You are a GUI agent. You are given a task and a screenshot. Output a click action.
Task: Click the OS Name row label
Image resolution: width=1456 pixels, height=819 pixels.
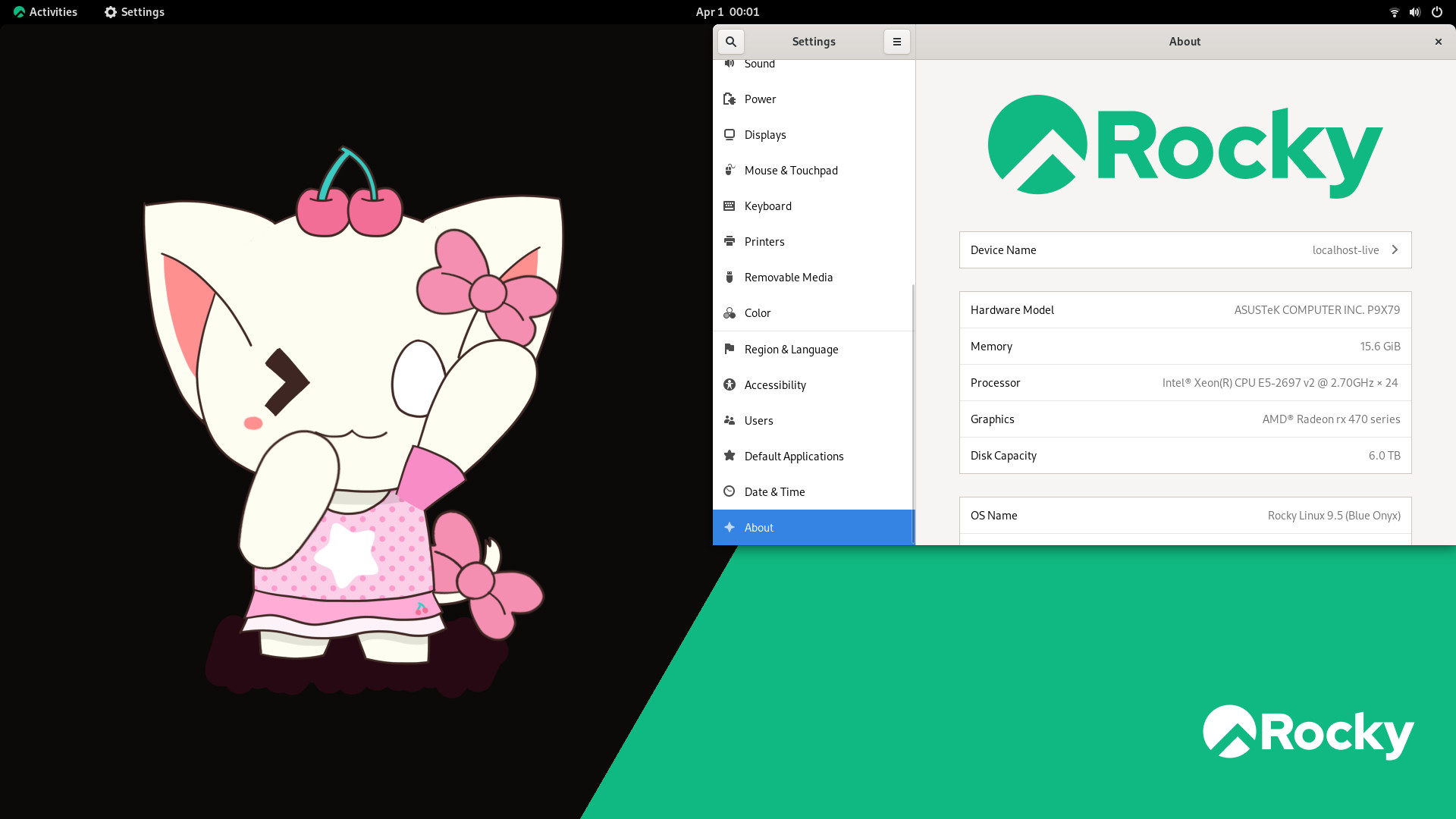[993, 515]
